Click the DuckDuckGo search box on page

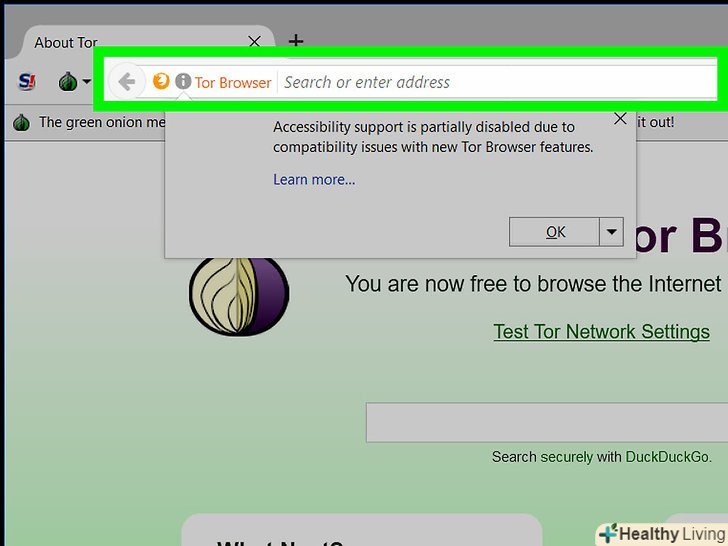[546, 422]
